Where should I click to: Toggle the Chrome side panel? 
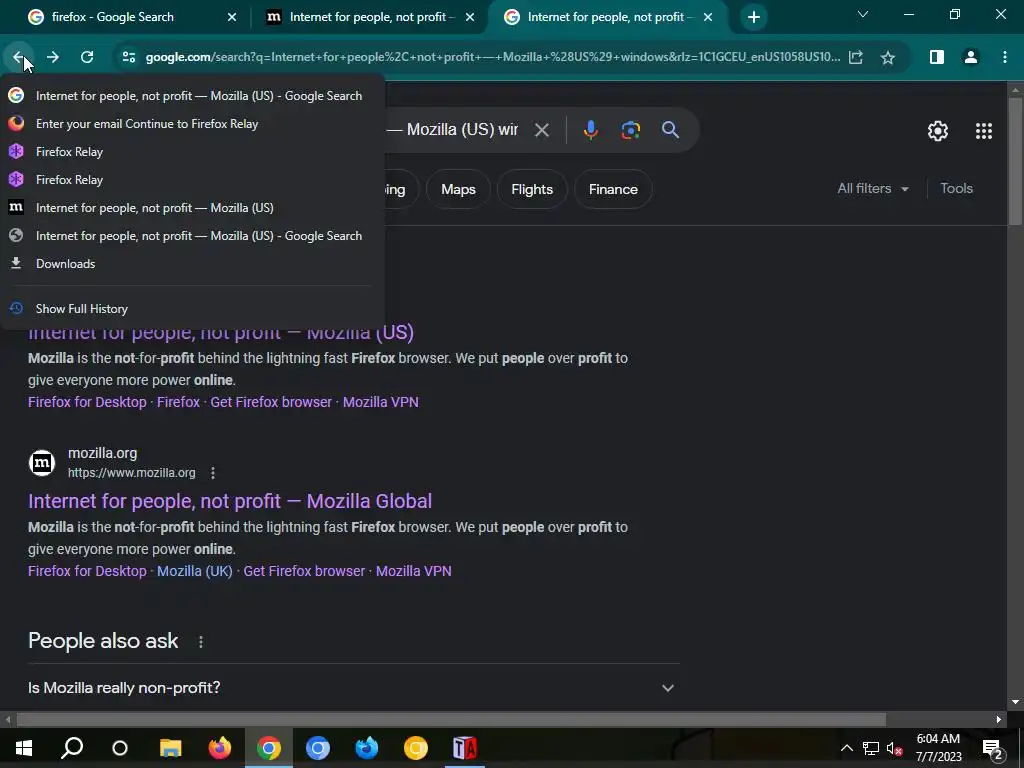point(936,57)
